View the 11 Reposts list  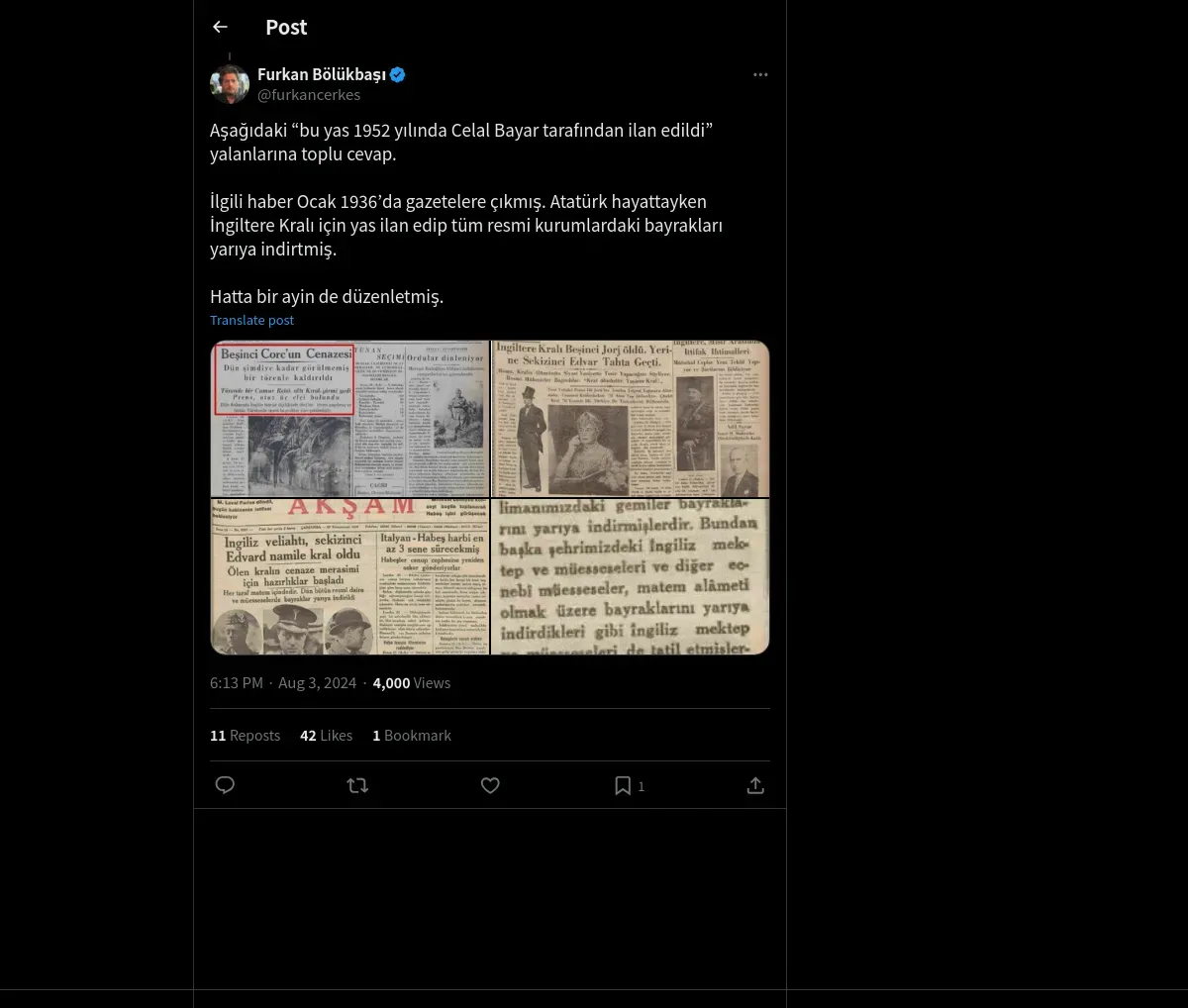coord(245,735)
